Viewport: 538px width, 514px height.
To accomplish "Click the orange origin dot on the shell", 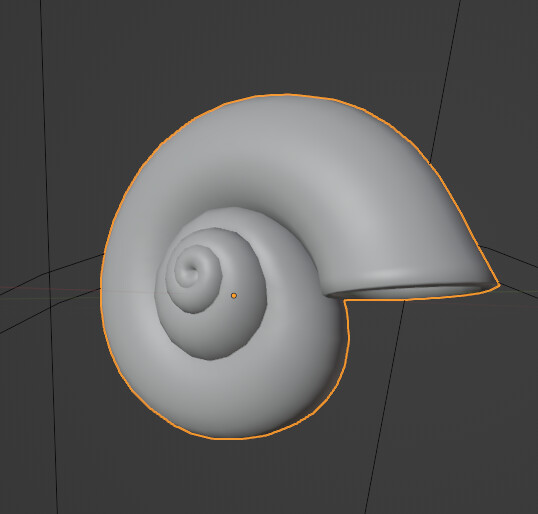I will [234, 295].
